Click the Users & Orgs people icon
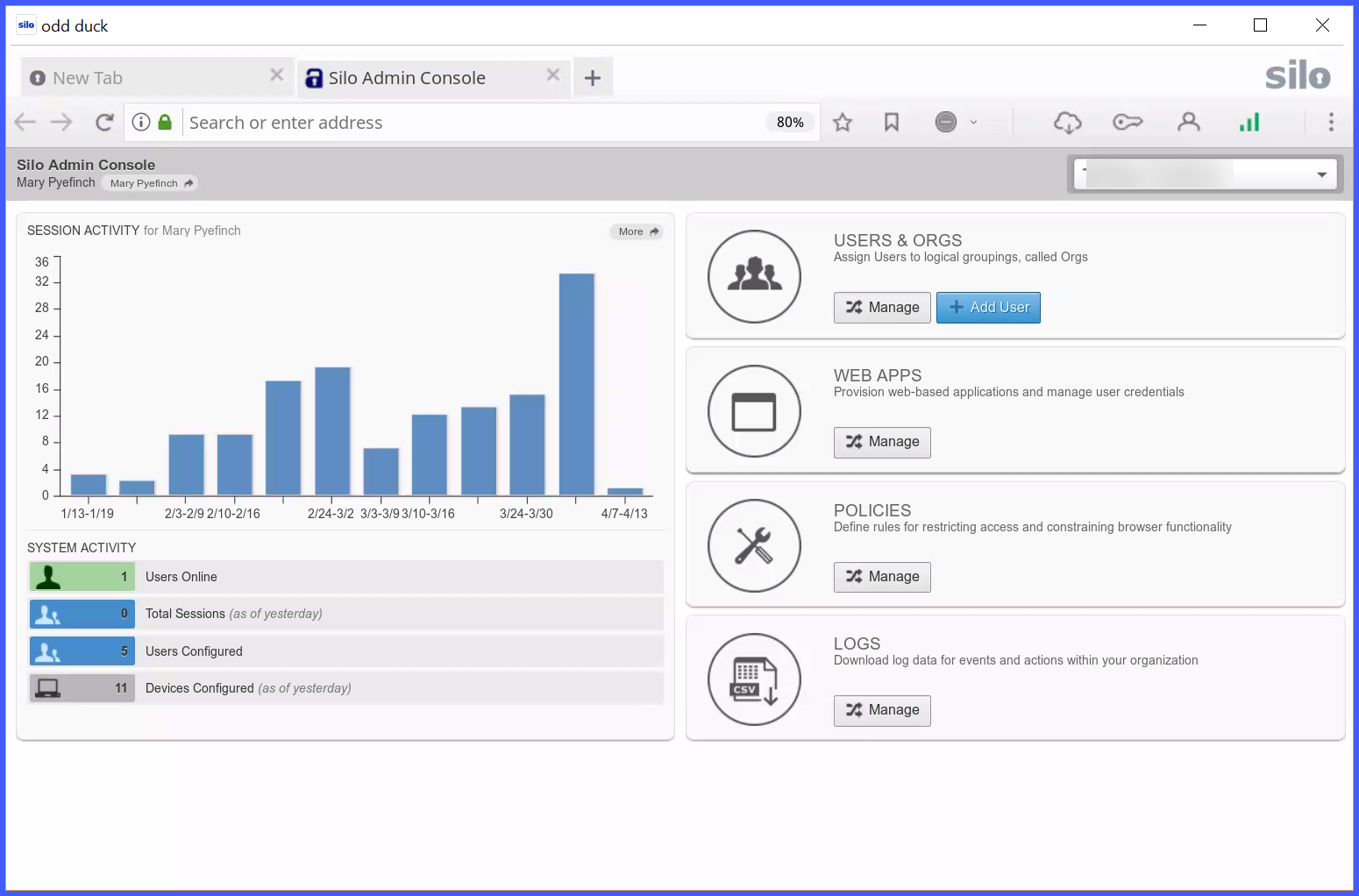Image resolution: width=1359 pixels, height=896 pixels. point(754,276)
